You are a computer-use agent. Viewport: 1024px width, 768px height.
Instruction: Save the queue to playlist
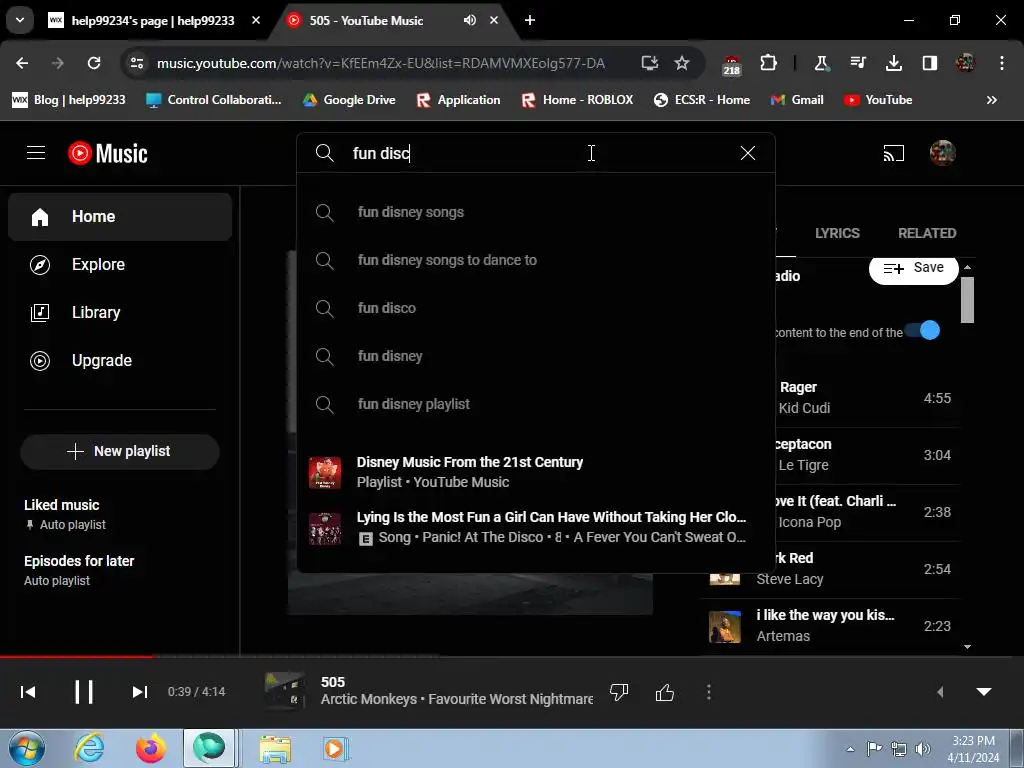click(913, 268)
